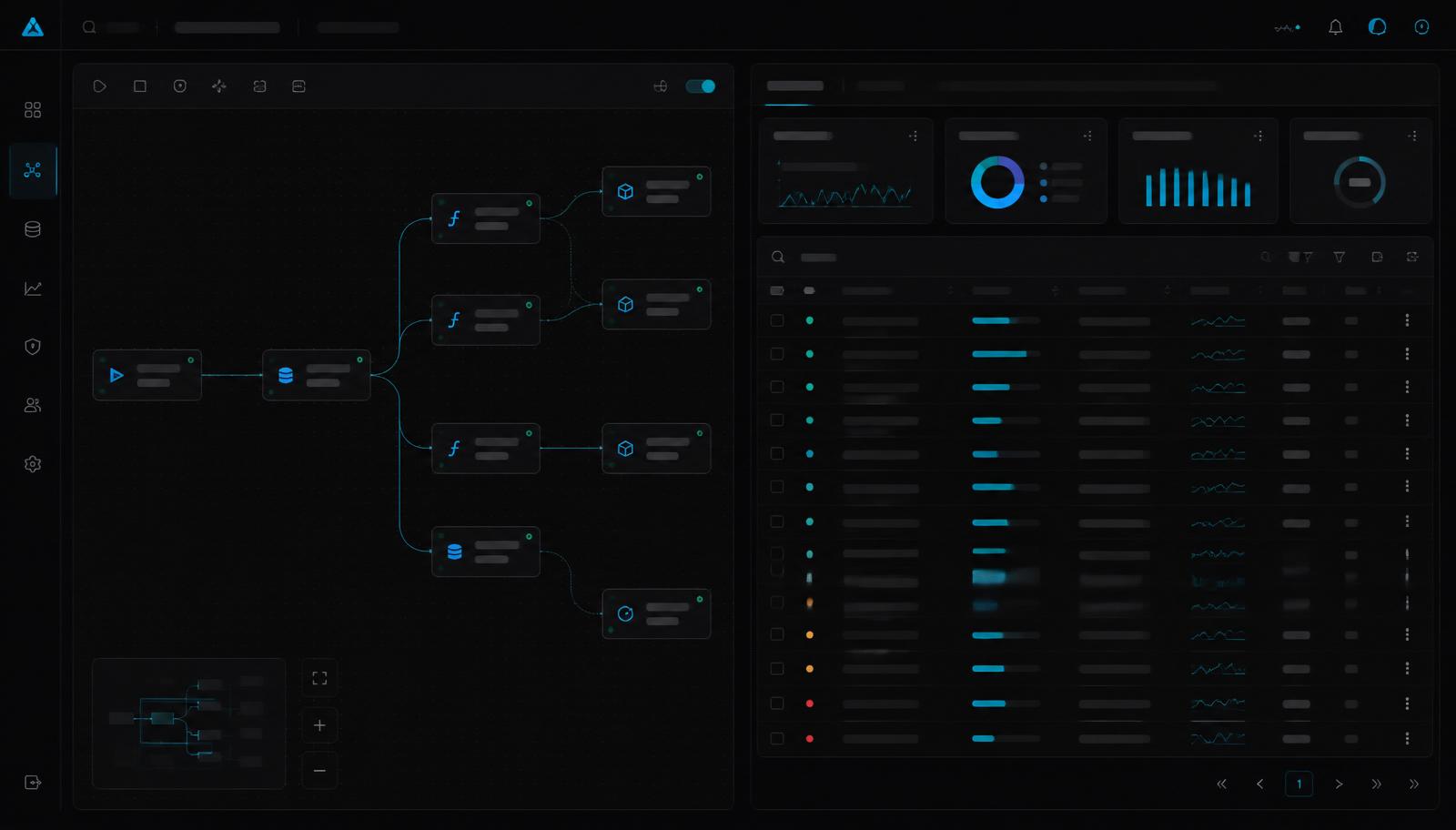Click the blue triangle app logo
Screen dimensions: 1456x830
[x=33, y=27]
